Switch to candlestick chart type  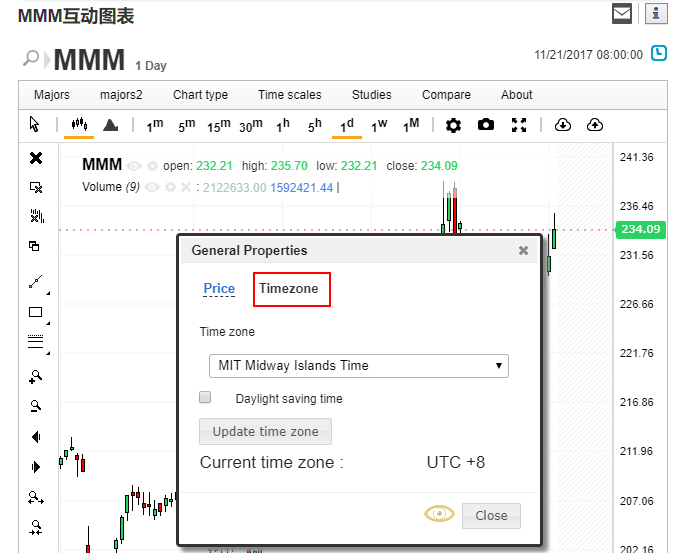point(79,125)
